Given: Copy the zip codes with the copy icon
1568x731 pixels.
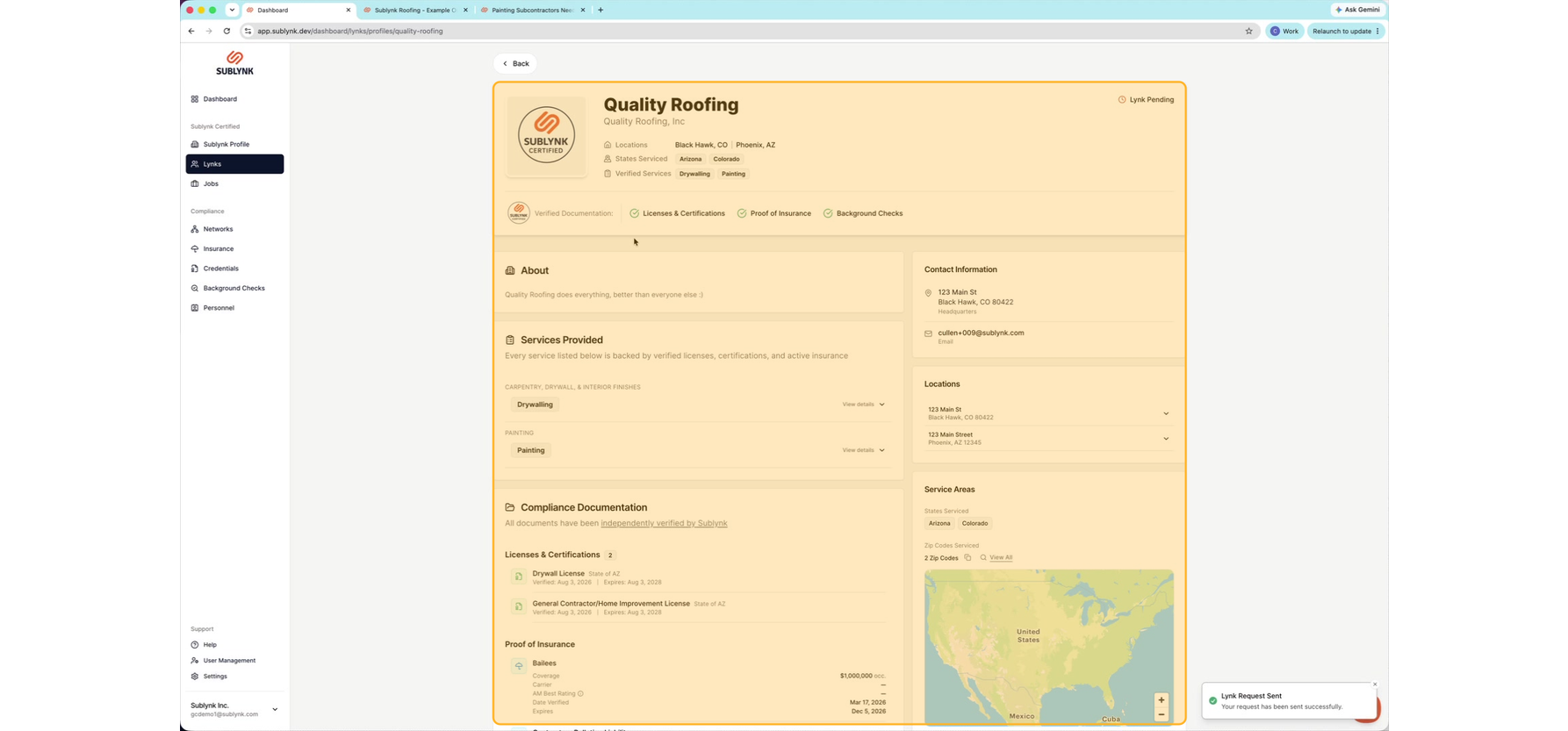Looking at the screenshot, I should click(x=967, y=557).
